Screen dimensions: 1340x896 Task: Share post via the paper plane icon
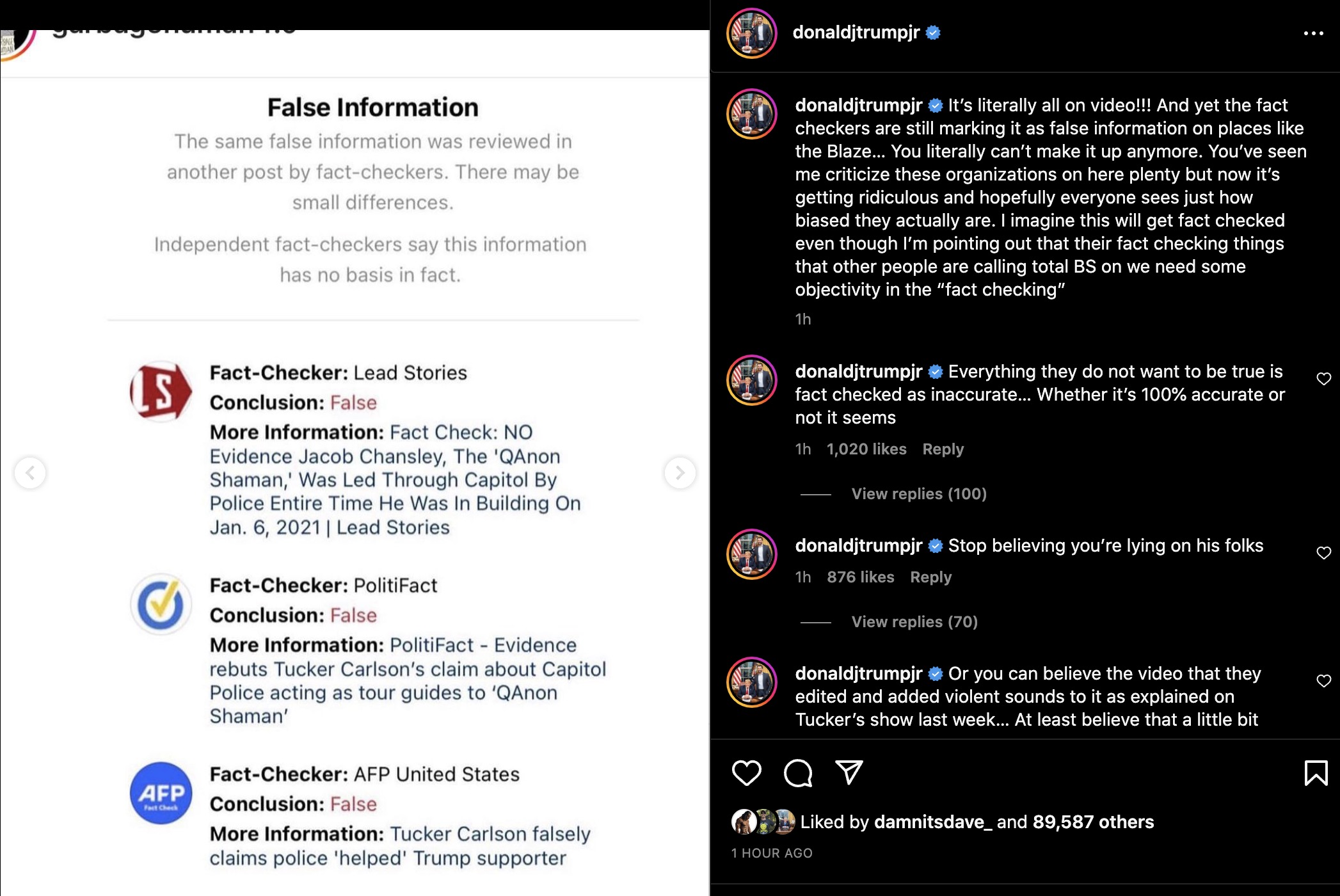click(849, 772)
